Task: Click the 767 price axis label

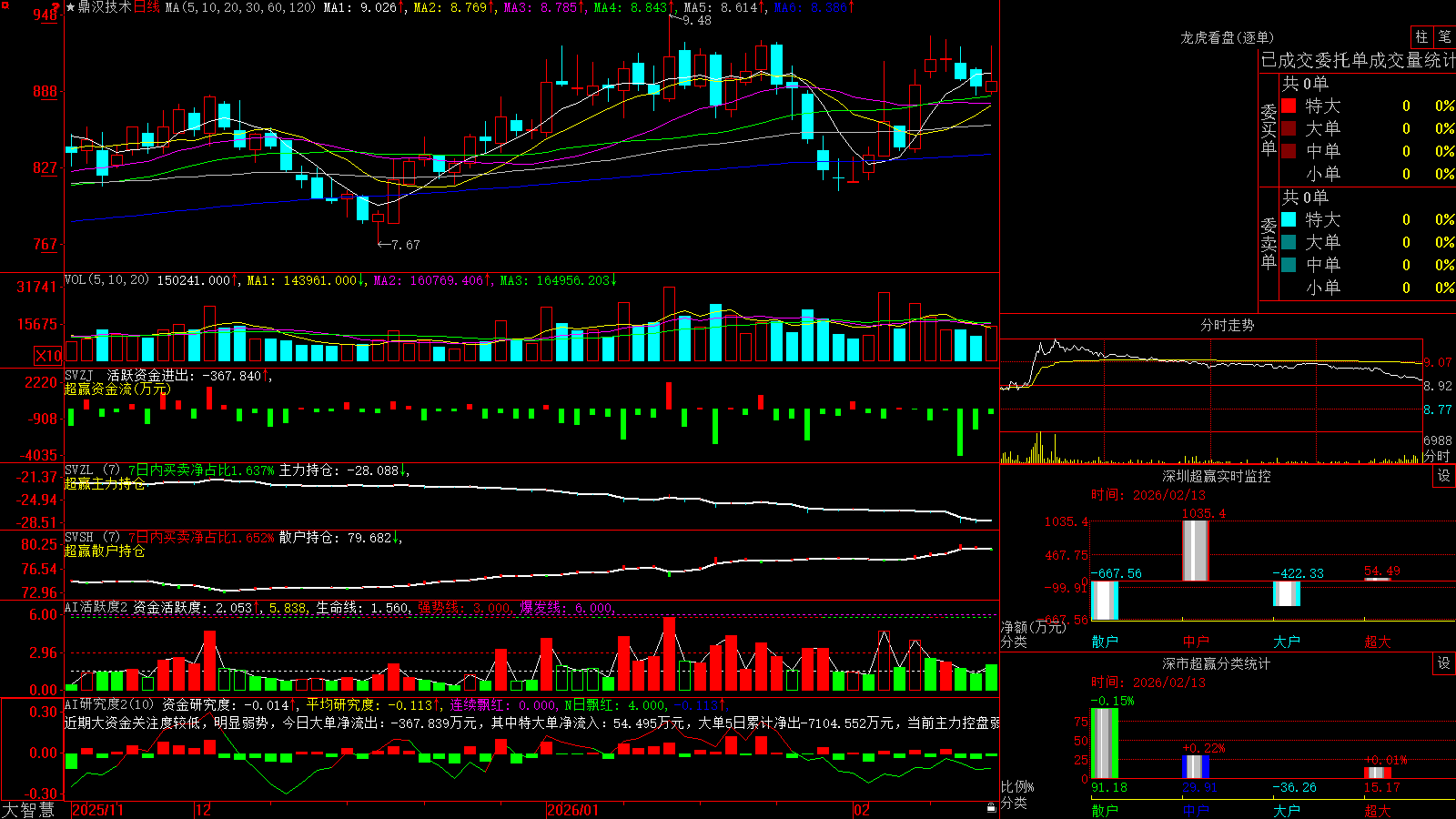Action: tap(45, 244)
